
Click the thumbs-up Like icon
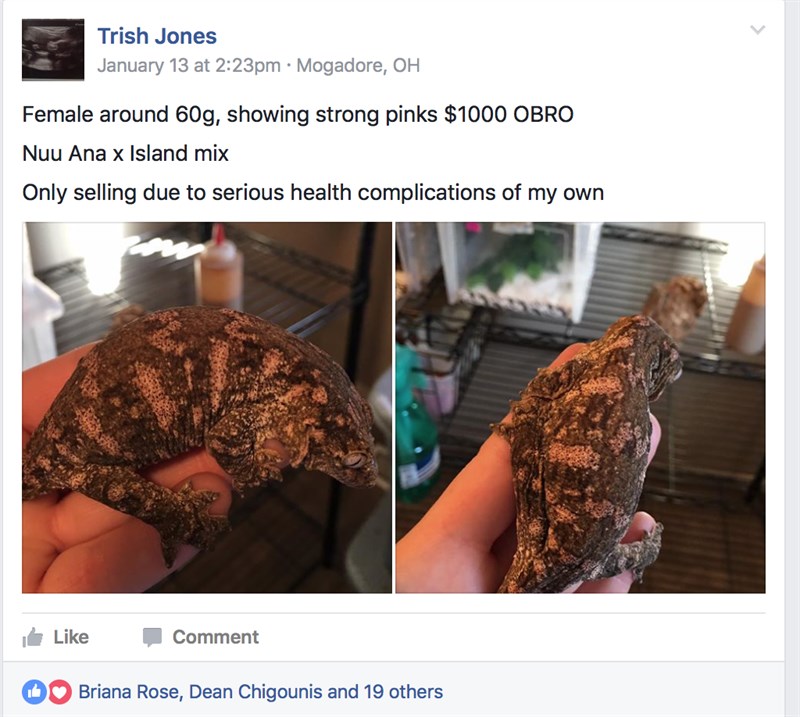33,637
